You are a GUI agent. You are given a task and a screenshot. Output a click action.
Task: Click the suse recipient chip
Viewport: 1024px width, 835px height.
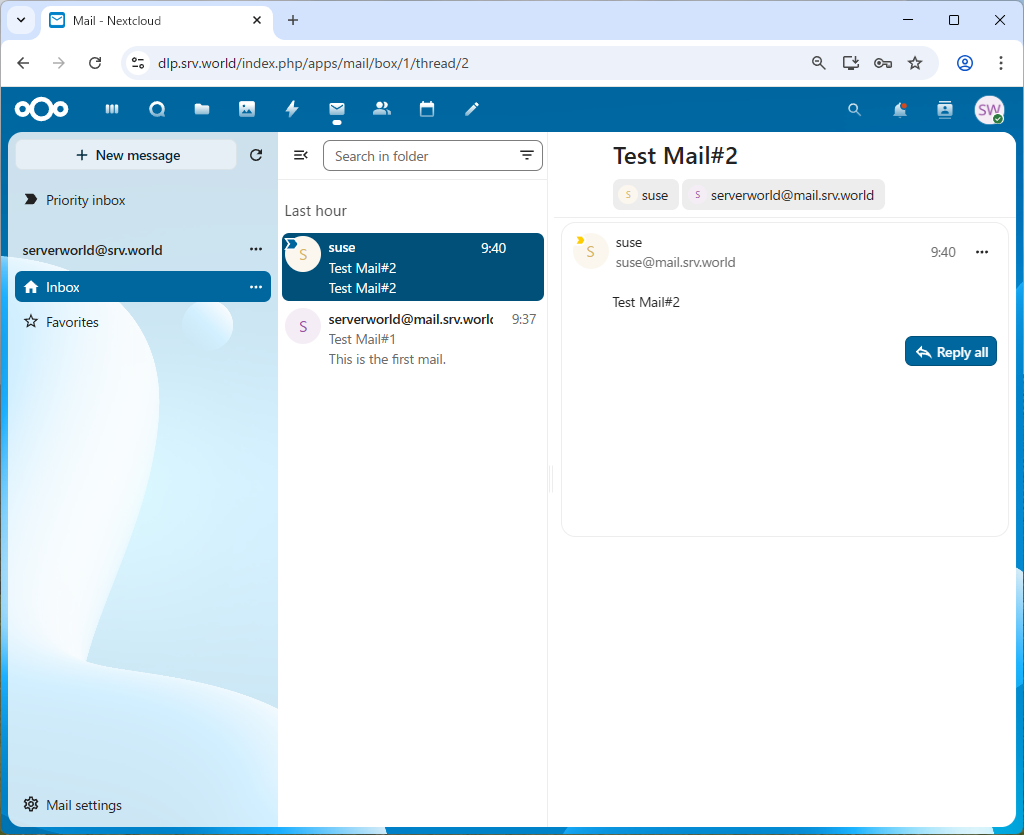pos(645,195)
